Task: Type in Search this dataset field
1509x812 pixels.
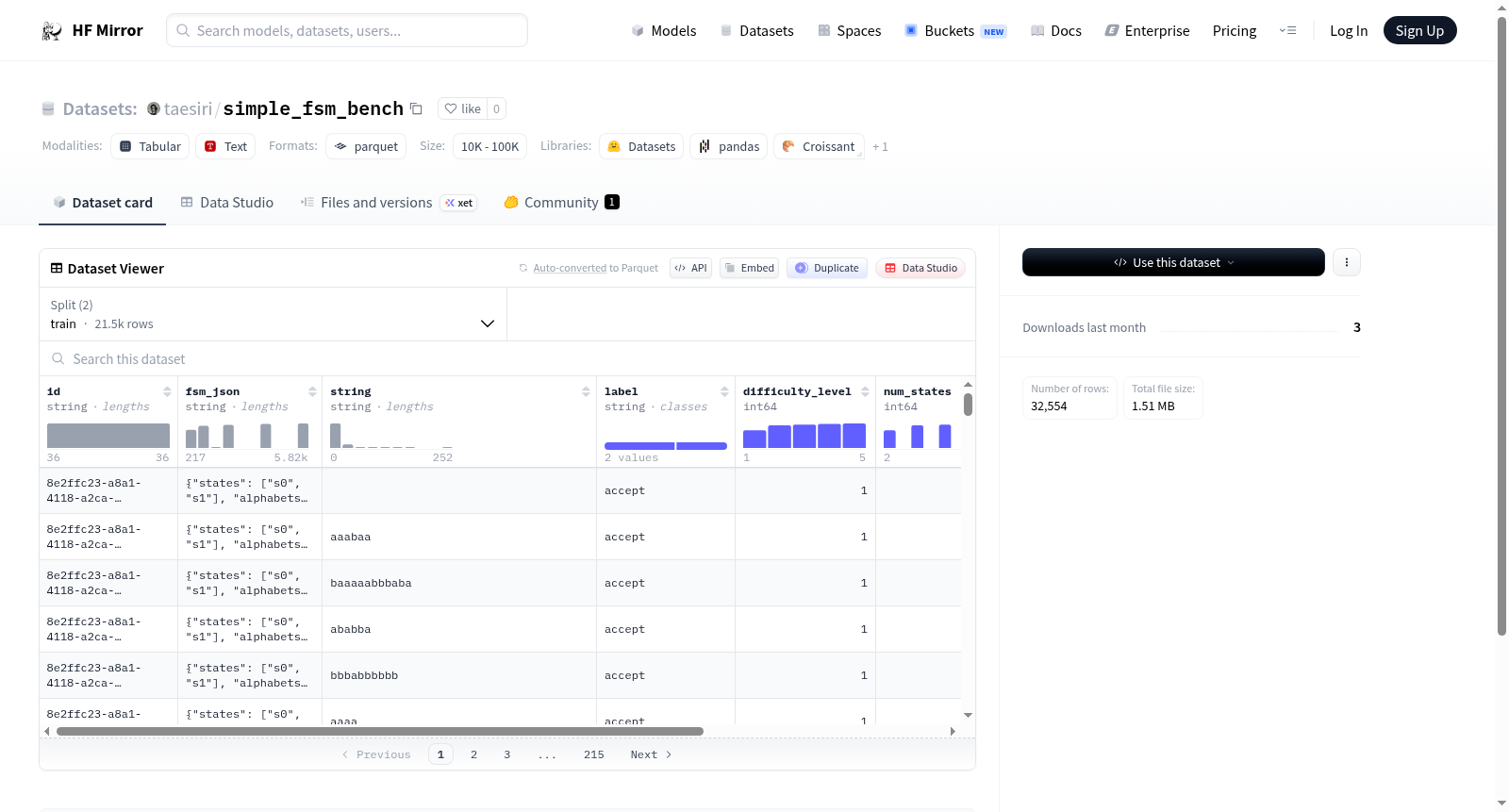Action: coord(507,358)
